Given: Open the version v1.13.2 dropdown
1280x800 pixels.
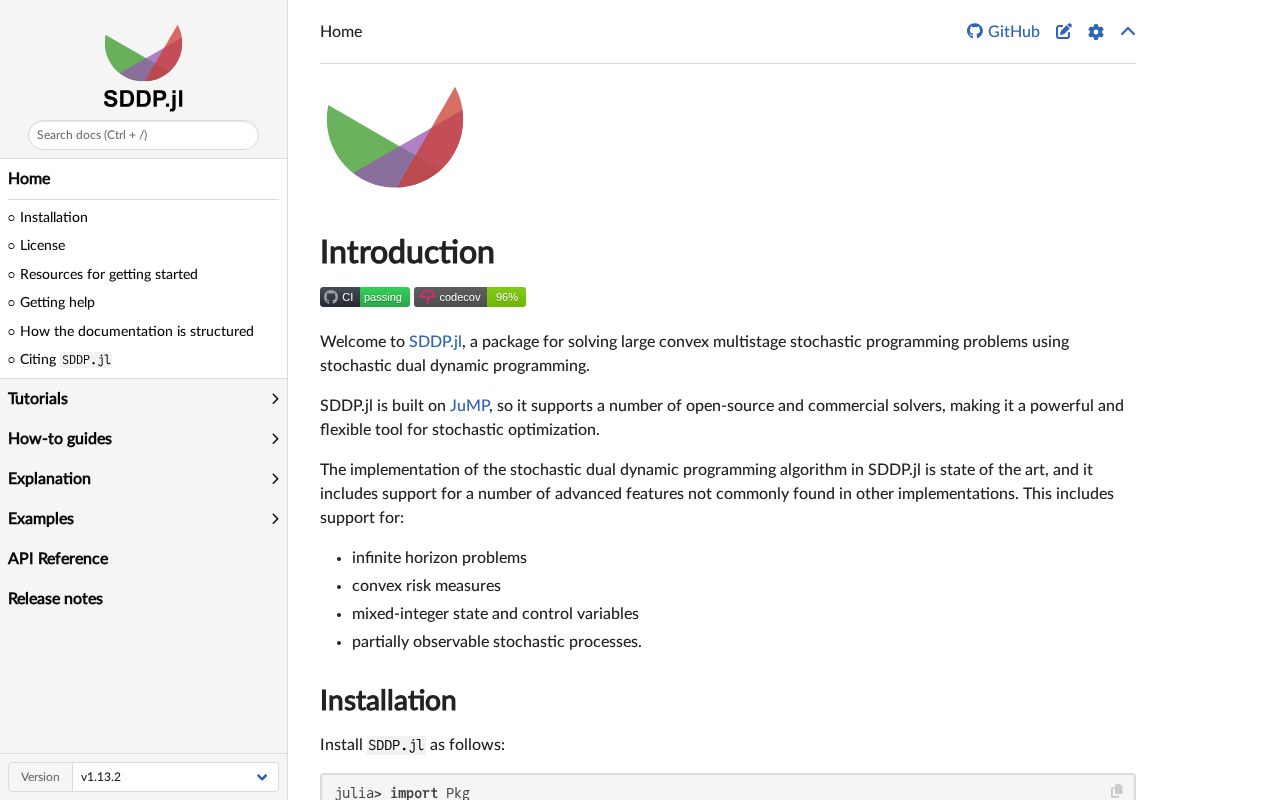Looking at the screenshot, I should (x=175, y=777).
